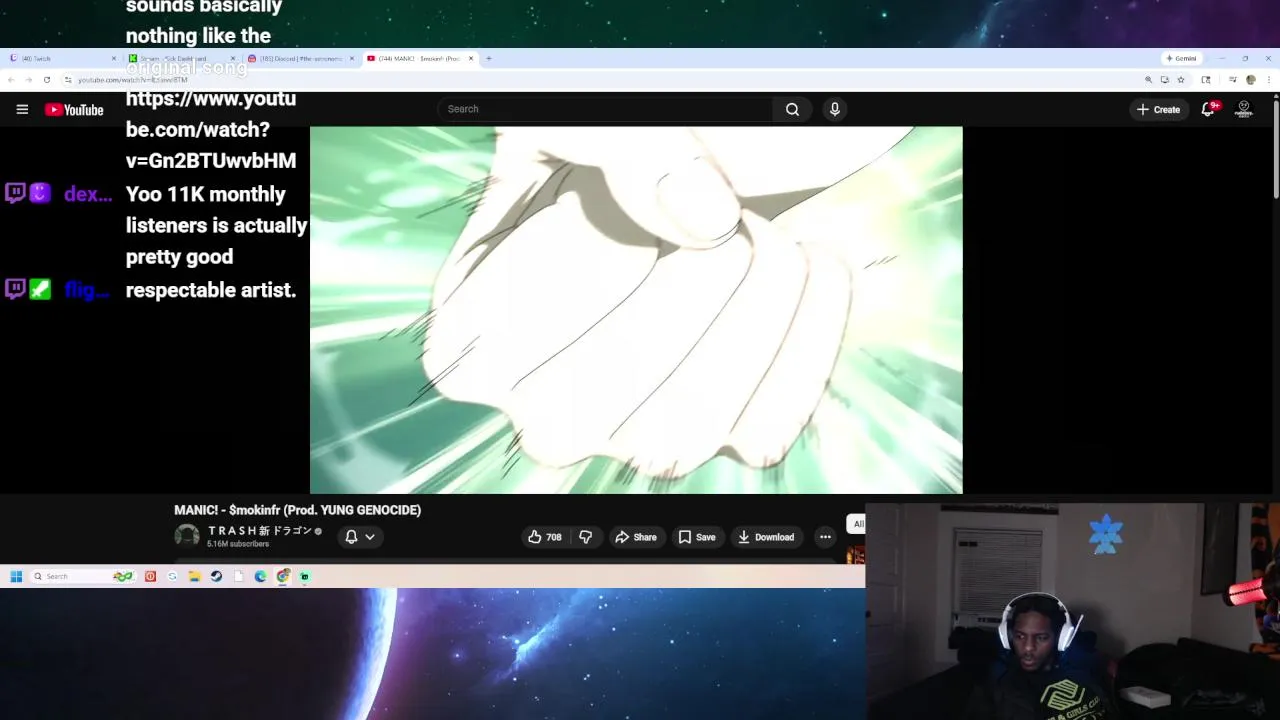Viewport: 1280px width, 720px height.
Task: Switch to the Discord browser tab
Action: (301, 58)
